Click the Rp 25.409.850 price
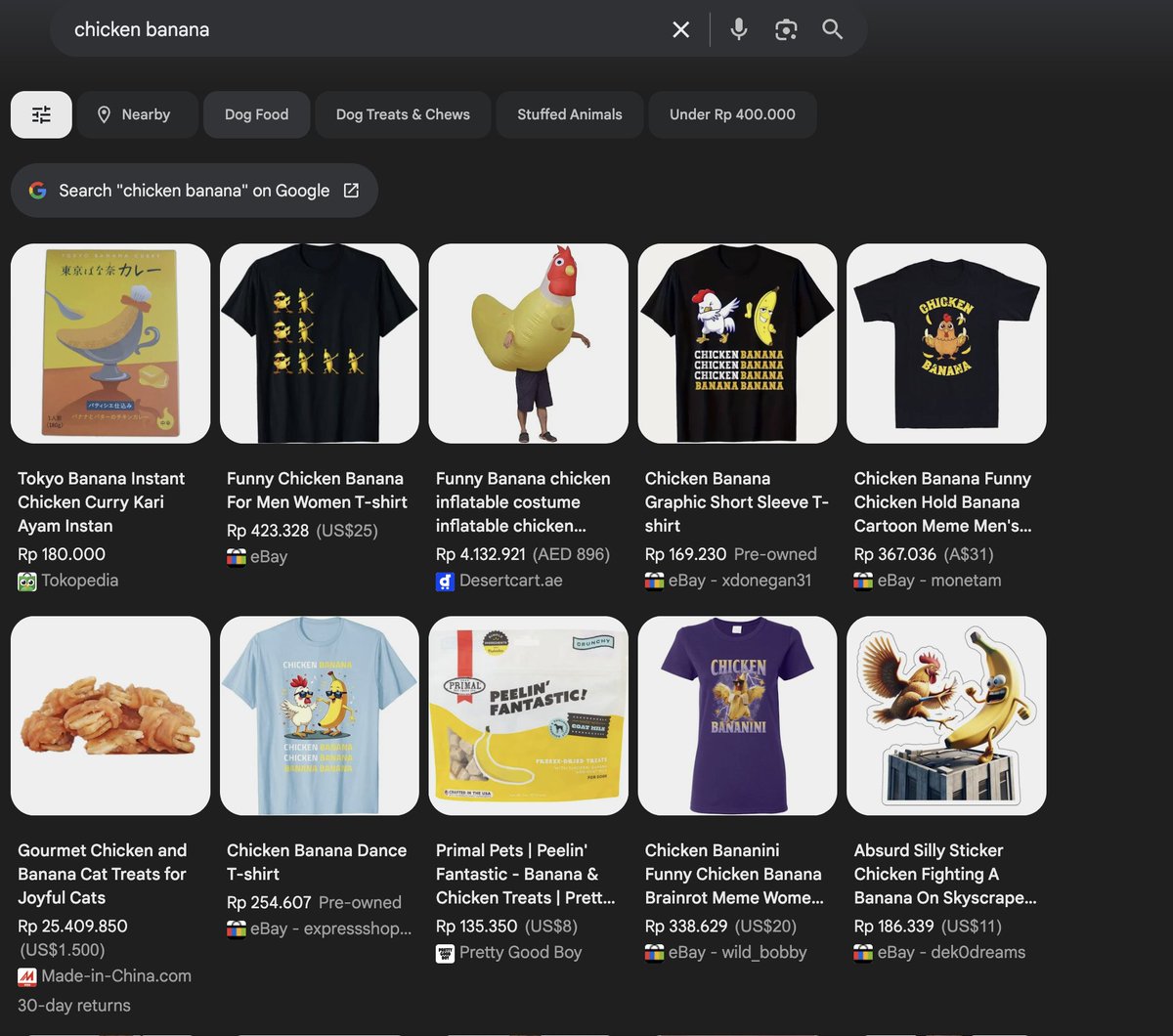 tap(72, 927)
